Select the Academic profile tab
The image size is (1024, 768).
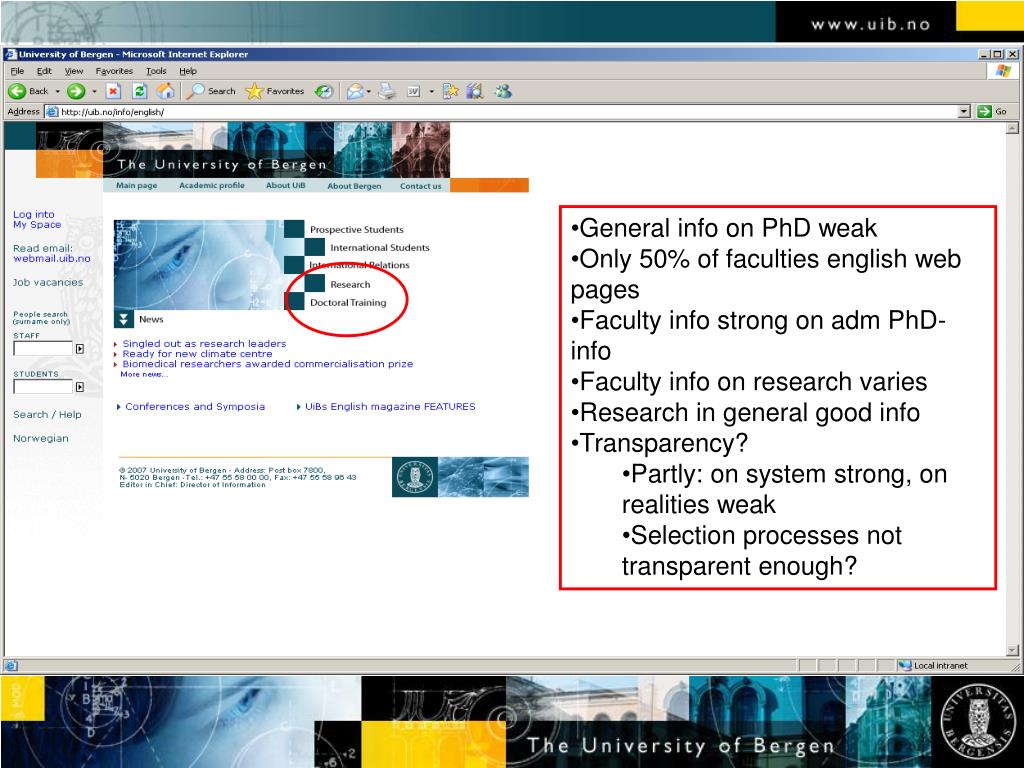[212, 185]
